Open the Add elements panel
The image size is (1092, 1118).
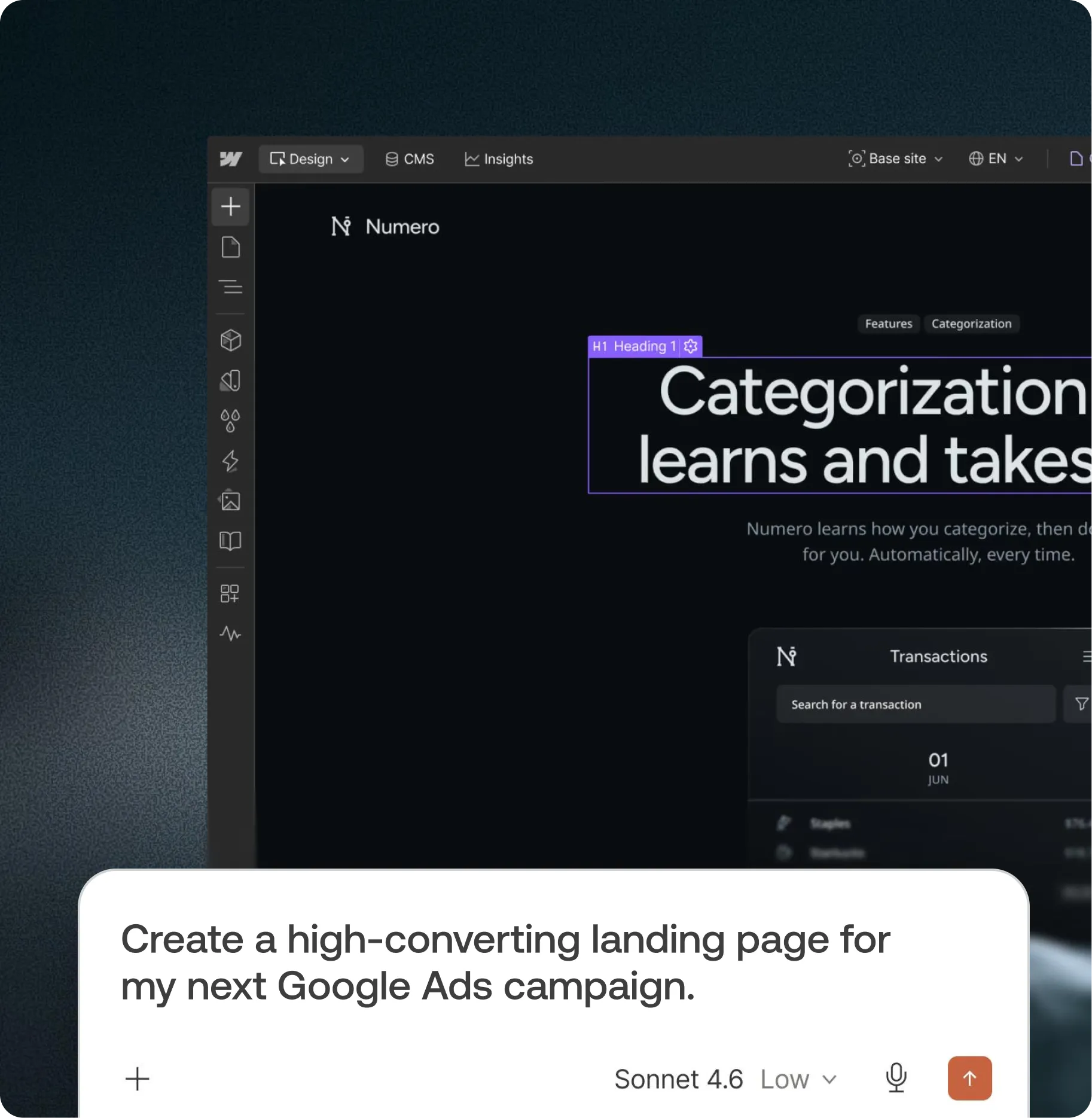[230, 207]
